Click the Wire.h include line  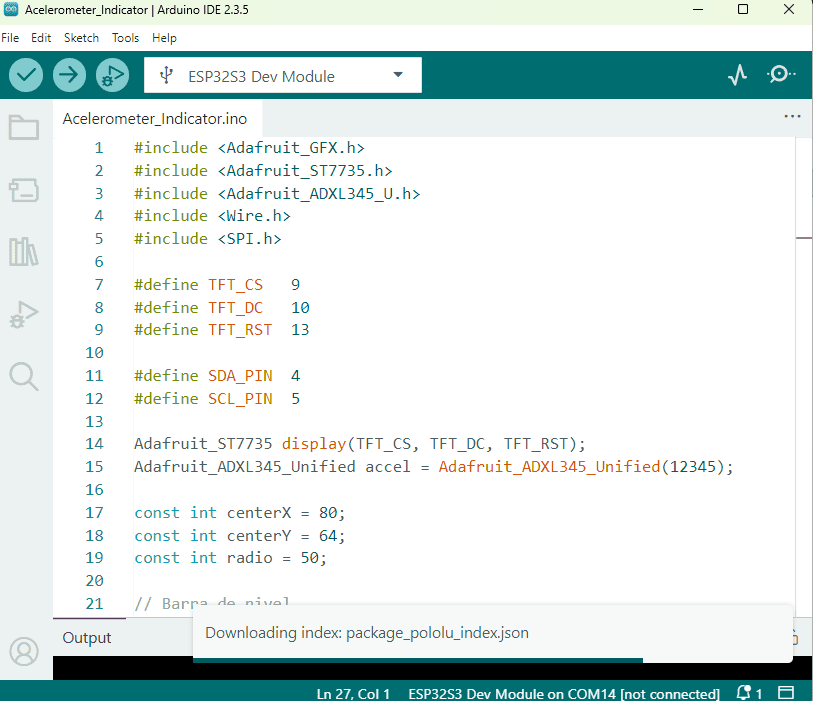(212, 216)
